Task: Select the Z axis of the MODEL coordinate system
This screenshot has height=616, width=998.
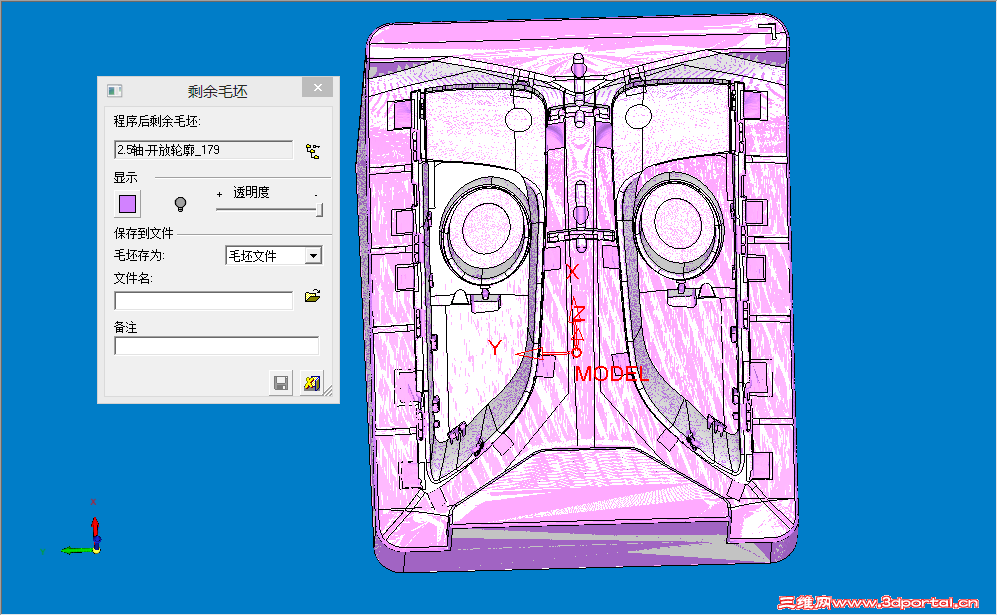Action: [577, 315]
